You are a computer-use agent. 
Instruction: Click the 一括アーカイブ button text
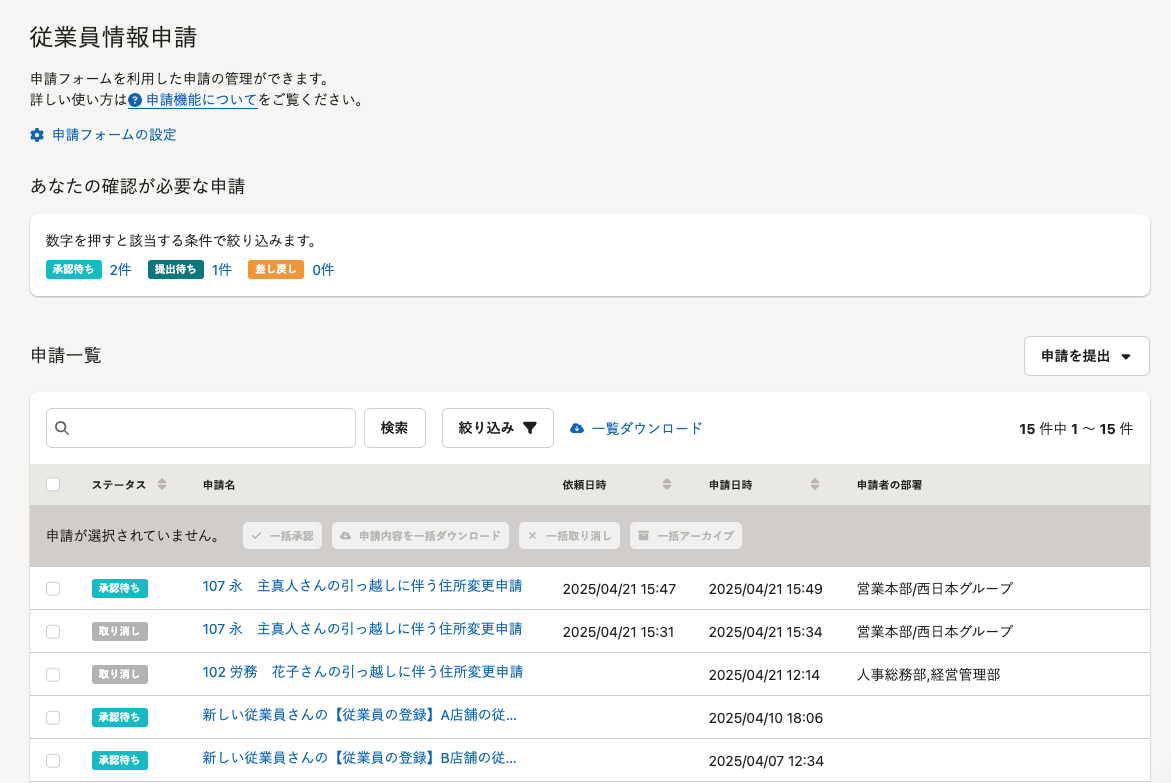pos(695,536)
